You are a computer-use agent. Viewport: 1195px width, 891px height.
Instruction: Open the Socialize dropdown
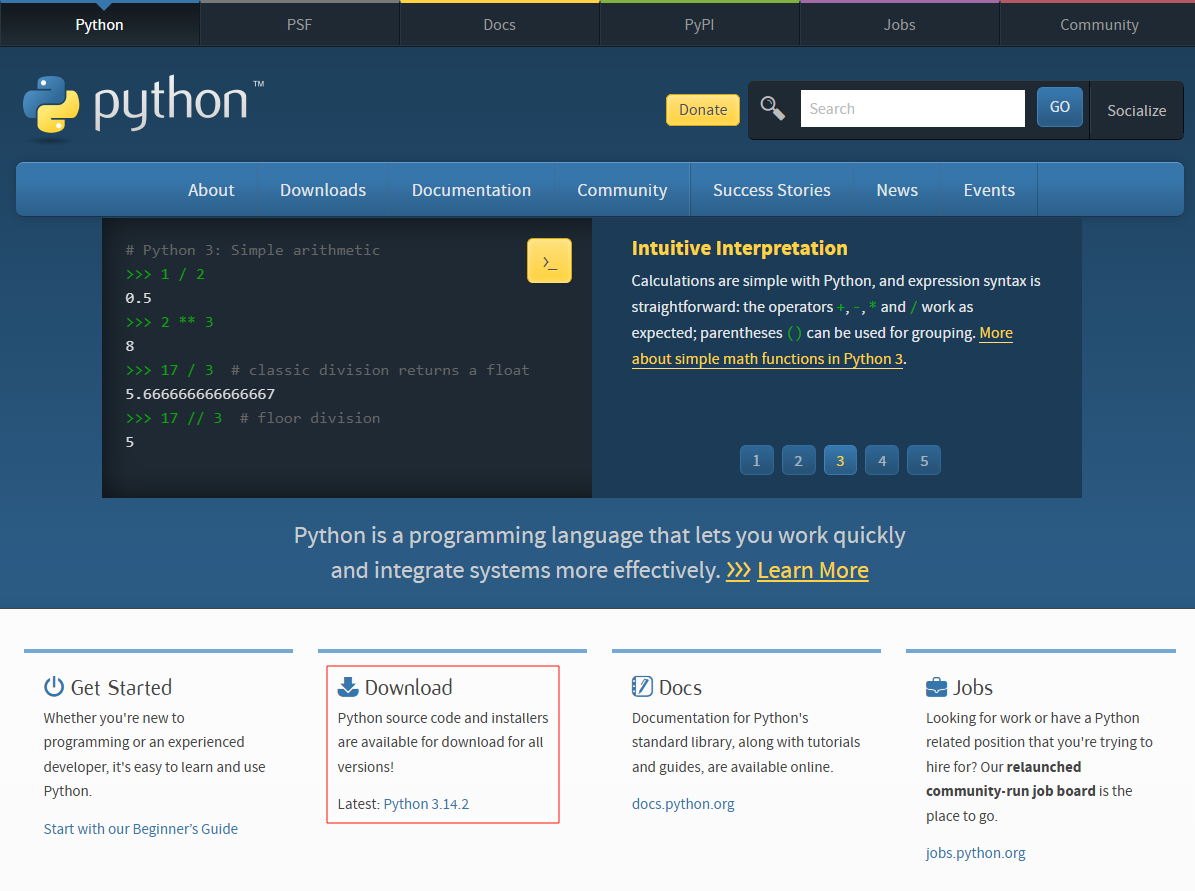1136,111
